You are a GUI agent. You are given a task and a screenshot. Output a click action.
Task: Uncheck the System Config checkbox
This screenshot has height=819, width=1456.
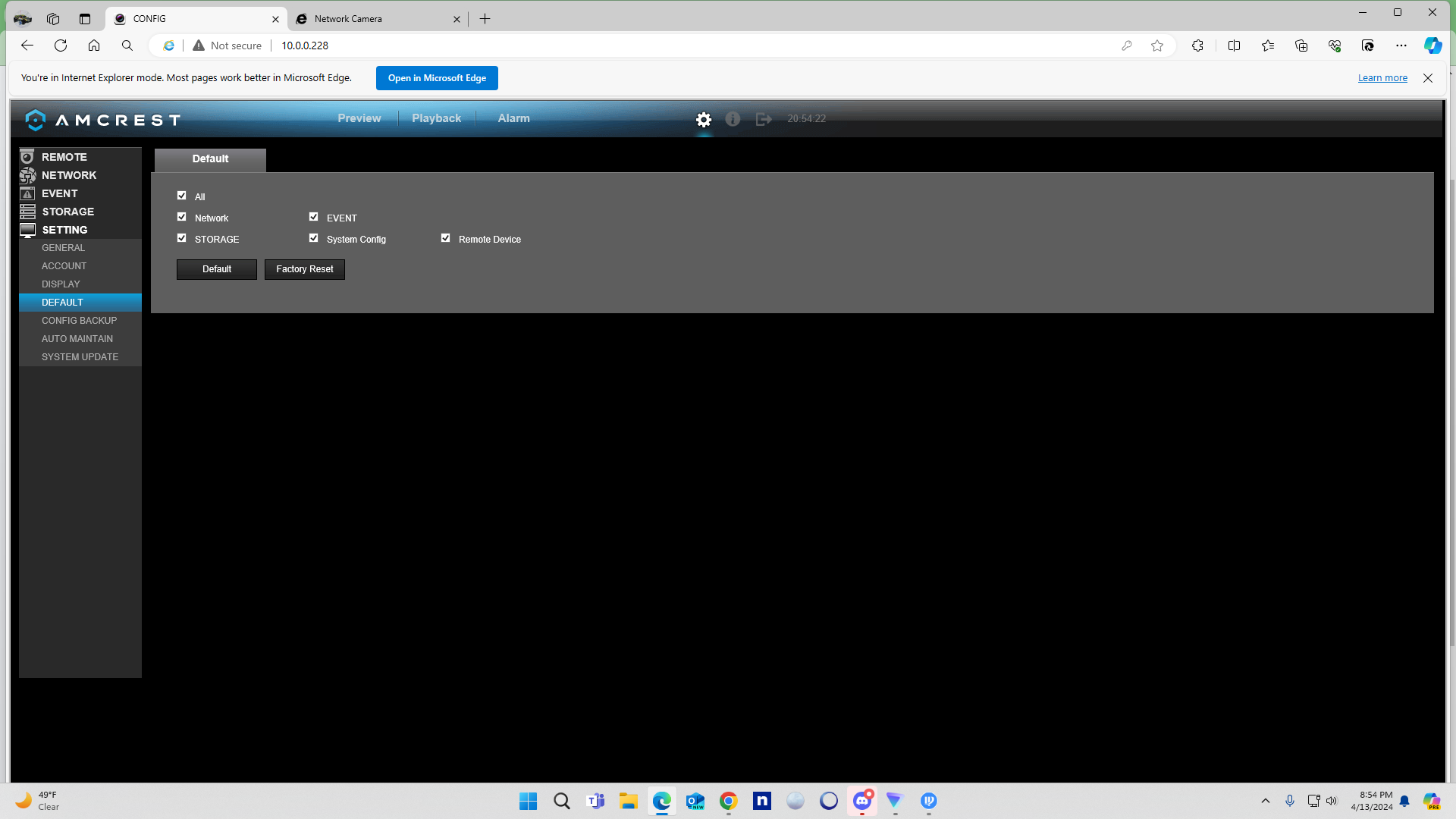[314, 238]
